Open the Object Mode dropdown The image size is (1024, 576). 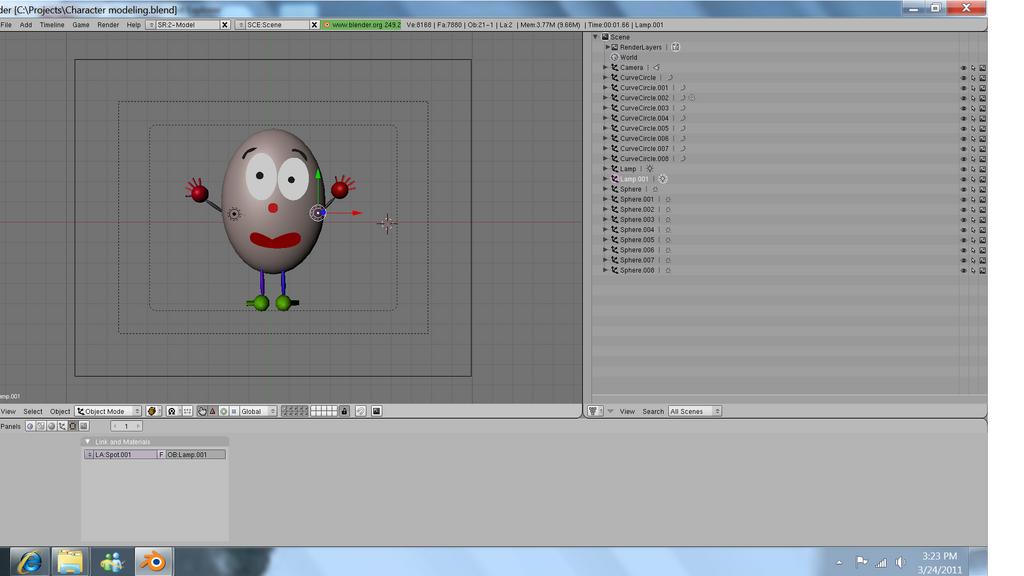pyautogui.click(x=108, y=411)
